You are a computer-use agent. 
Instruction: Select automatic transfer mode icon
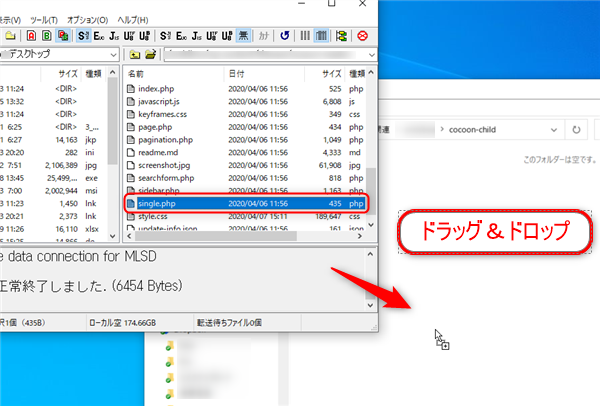[x=64, y=35]
